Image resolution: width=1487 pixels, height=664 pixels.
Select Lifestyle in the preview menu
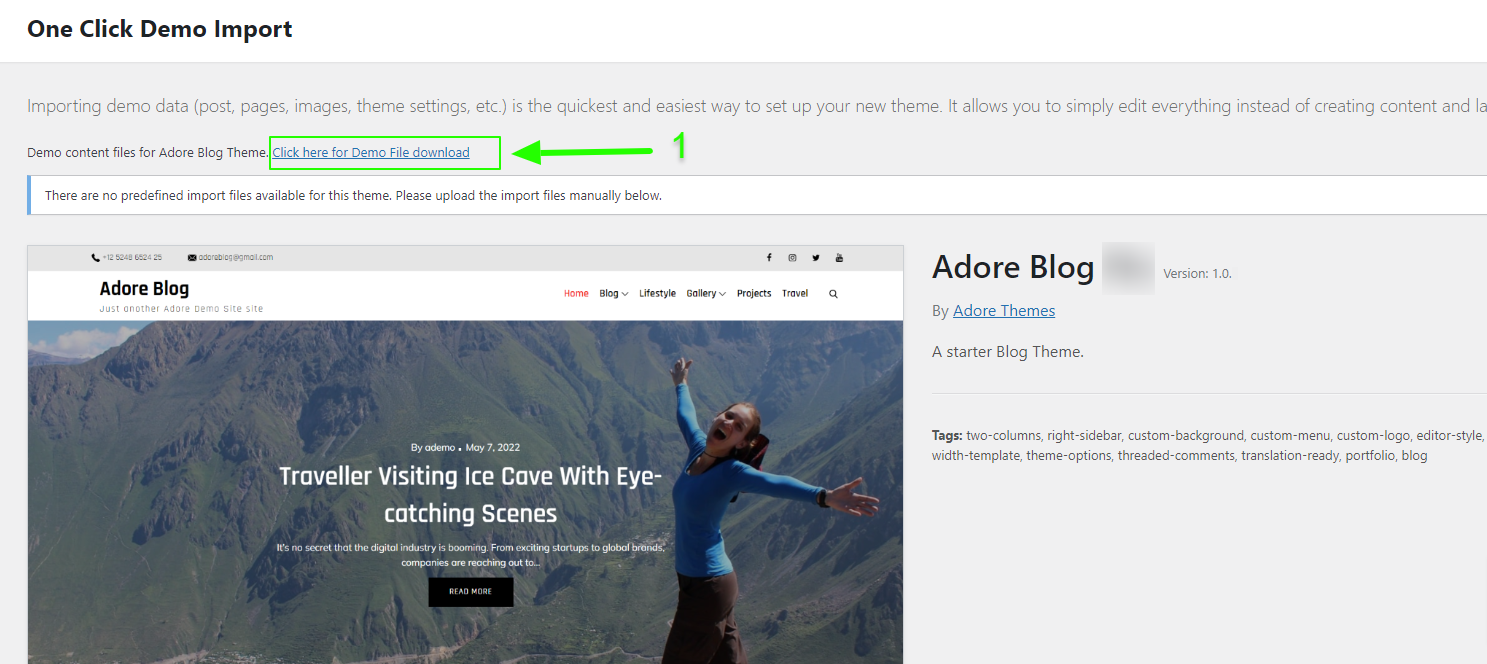click(657, 294)
